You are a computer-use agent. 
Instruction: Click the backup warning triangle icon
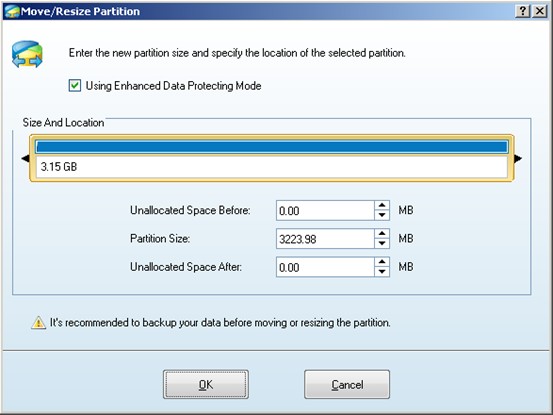click(x=38, y=322)
